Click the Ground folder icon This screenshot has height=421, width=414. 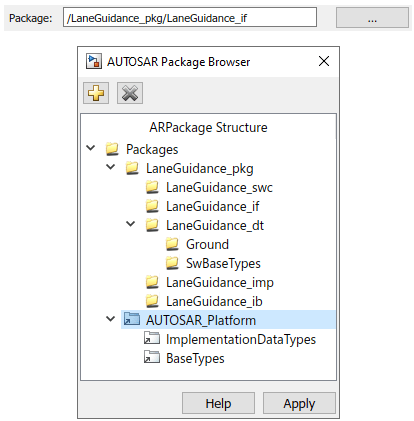click(172, 244)
